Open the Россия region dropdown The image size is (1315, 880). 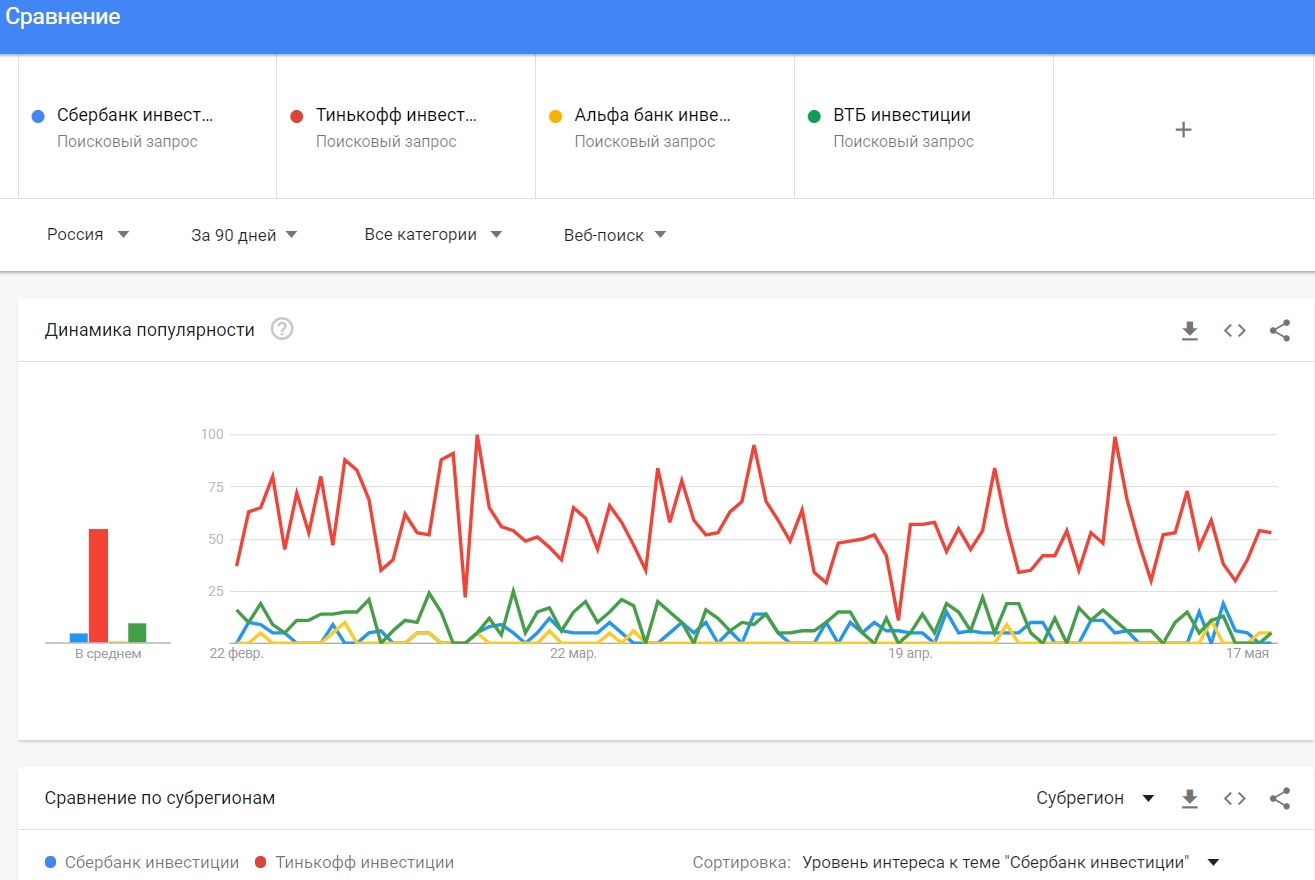click(88, 234)
